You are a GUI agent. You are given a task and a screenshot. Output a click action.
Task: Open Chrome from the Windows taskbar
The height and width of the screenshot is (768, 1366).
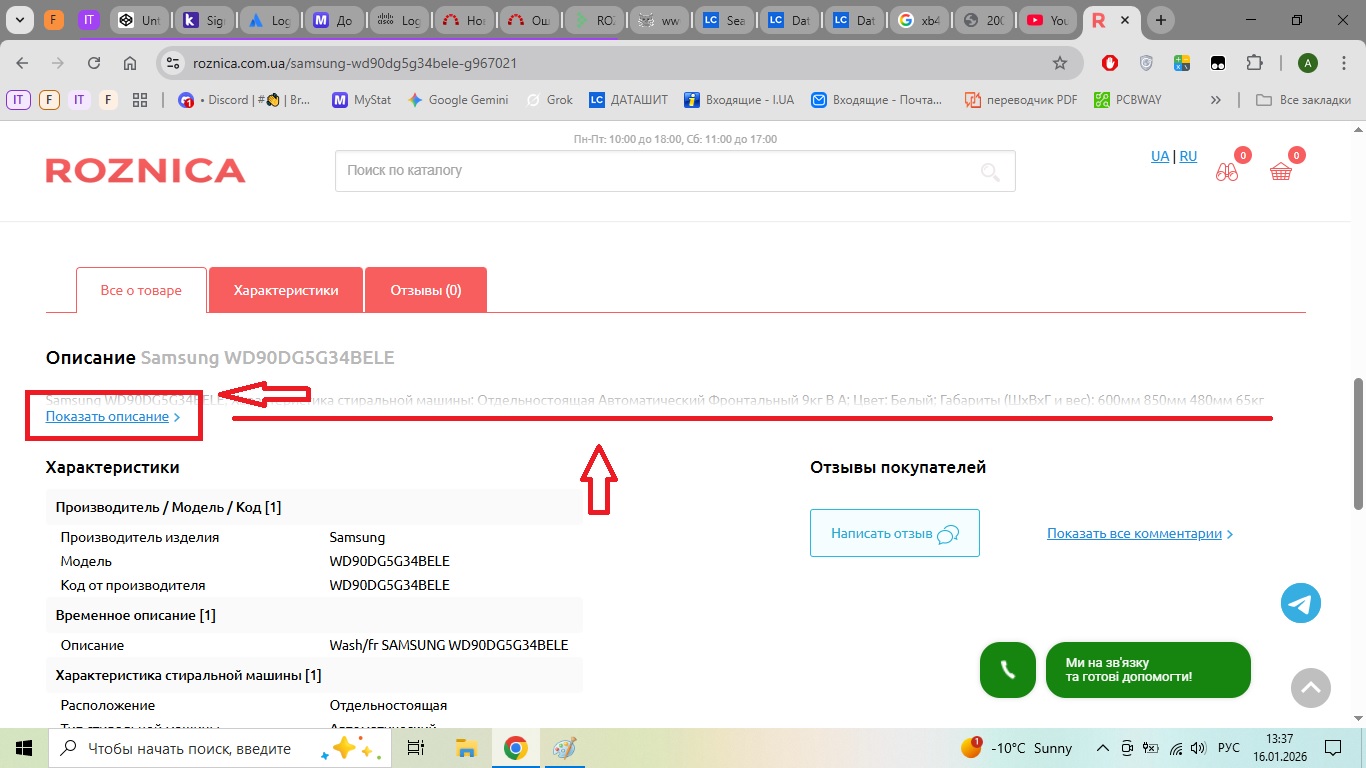(x=515, y=748)
